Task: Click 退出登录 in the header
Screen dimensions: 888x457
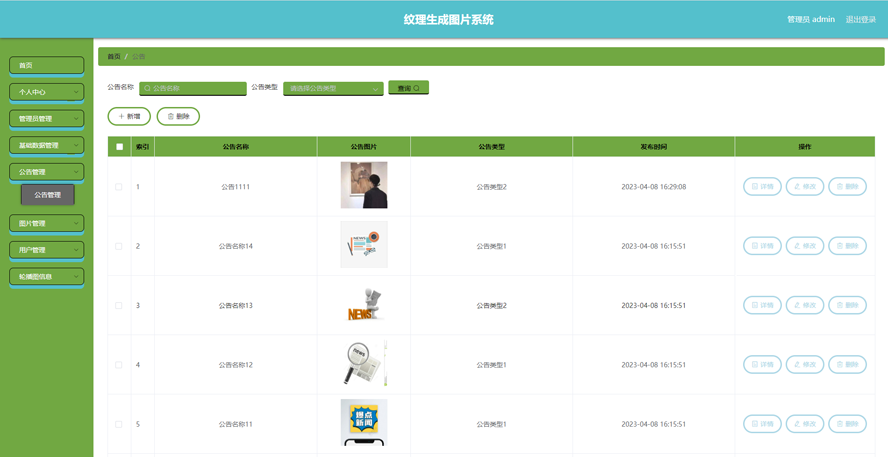Action: 861,19
